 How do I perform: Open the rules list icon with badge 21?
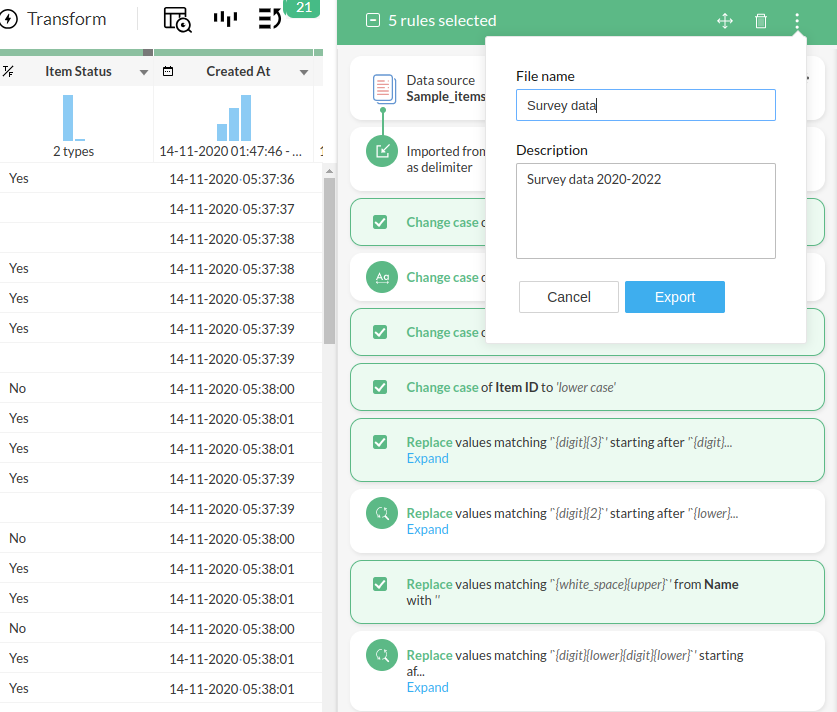coord(271,19)
